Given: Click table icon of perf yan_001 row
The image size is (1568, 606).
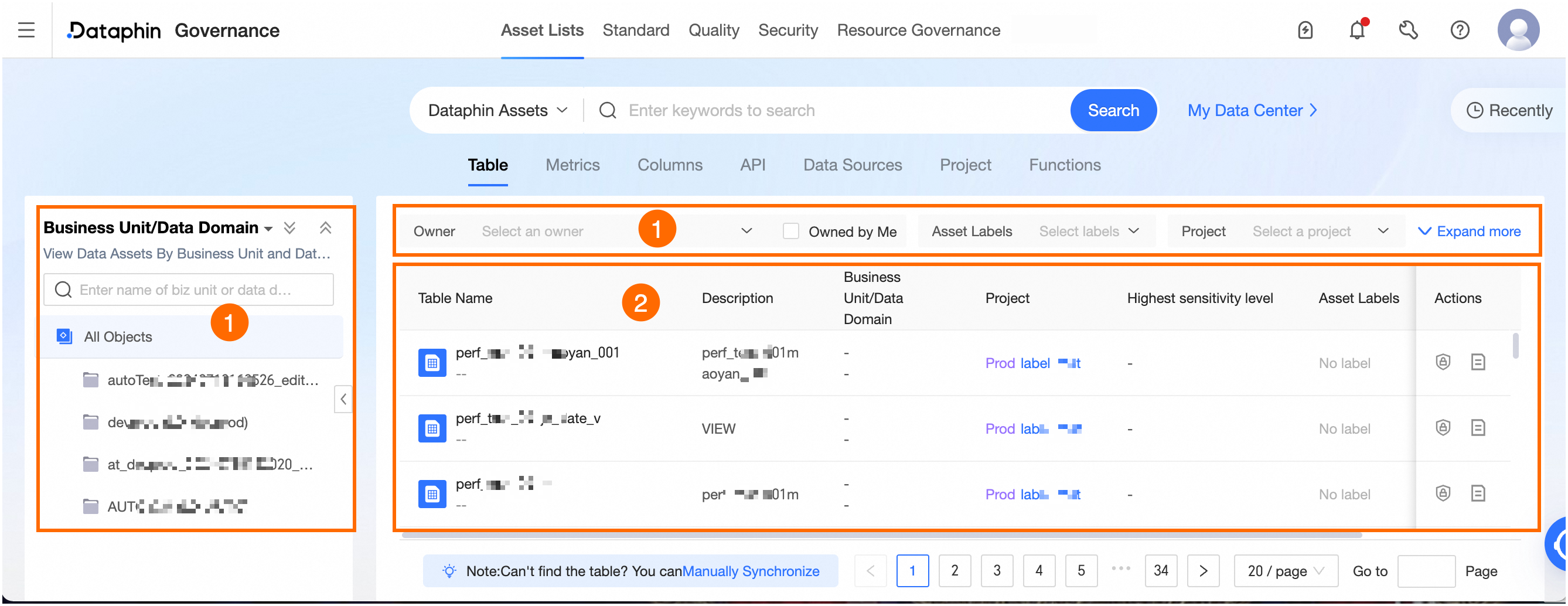Looking at the screenshot, I should [x=432, y=363].
